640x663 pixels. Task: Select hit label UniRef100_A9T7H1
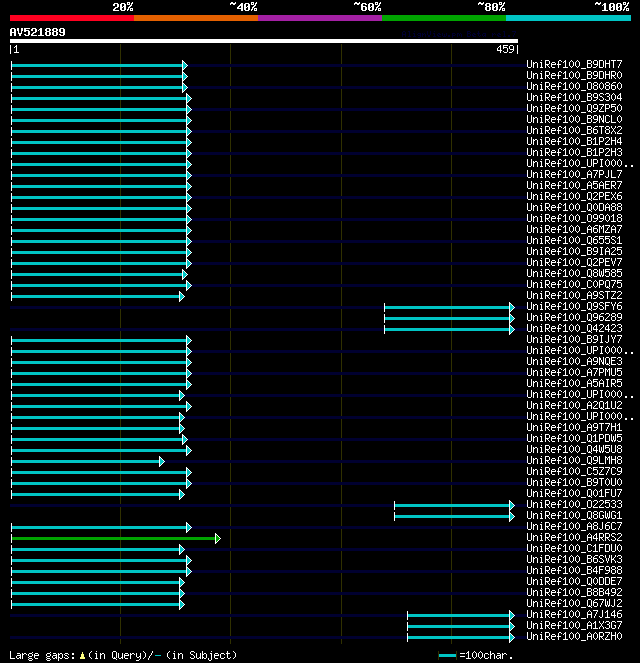click(x=574, y=427)
